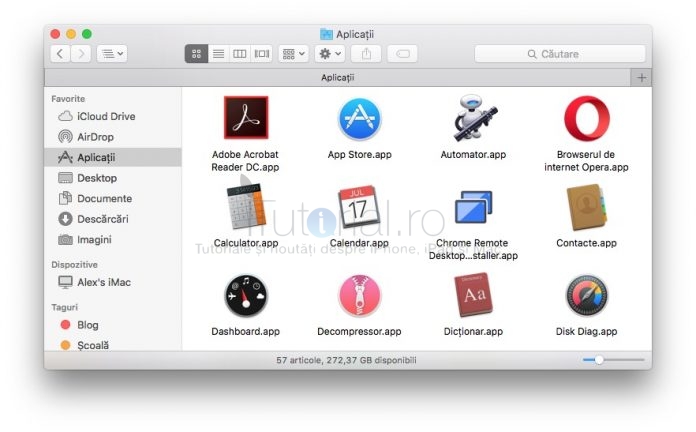Screen dimensions: 696x432
Task: Select Chrome Remote Desktop installer icon
Action: tap(473, 208)
